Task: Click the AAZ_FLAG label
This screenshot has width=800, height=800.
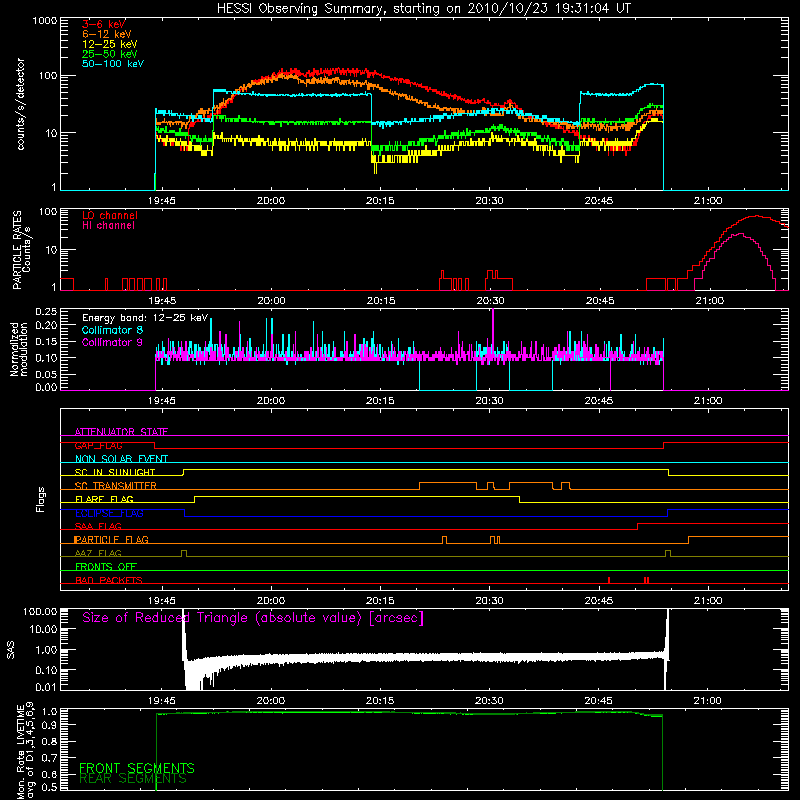Action: click(x=98, y=553)
